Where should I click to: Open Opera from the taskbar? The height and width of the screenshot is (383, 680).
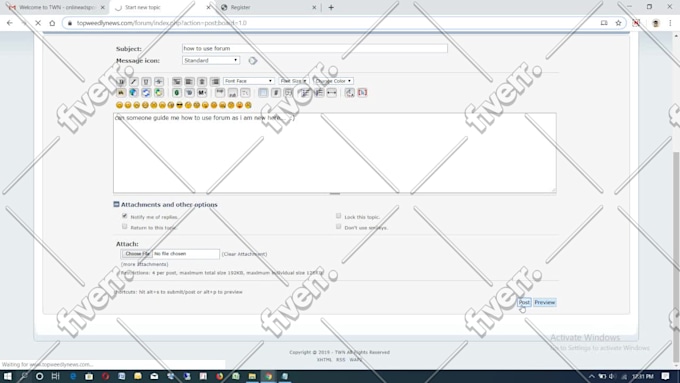click(x=105, y=376)
